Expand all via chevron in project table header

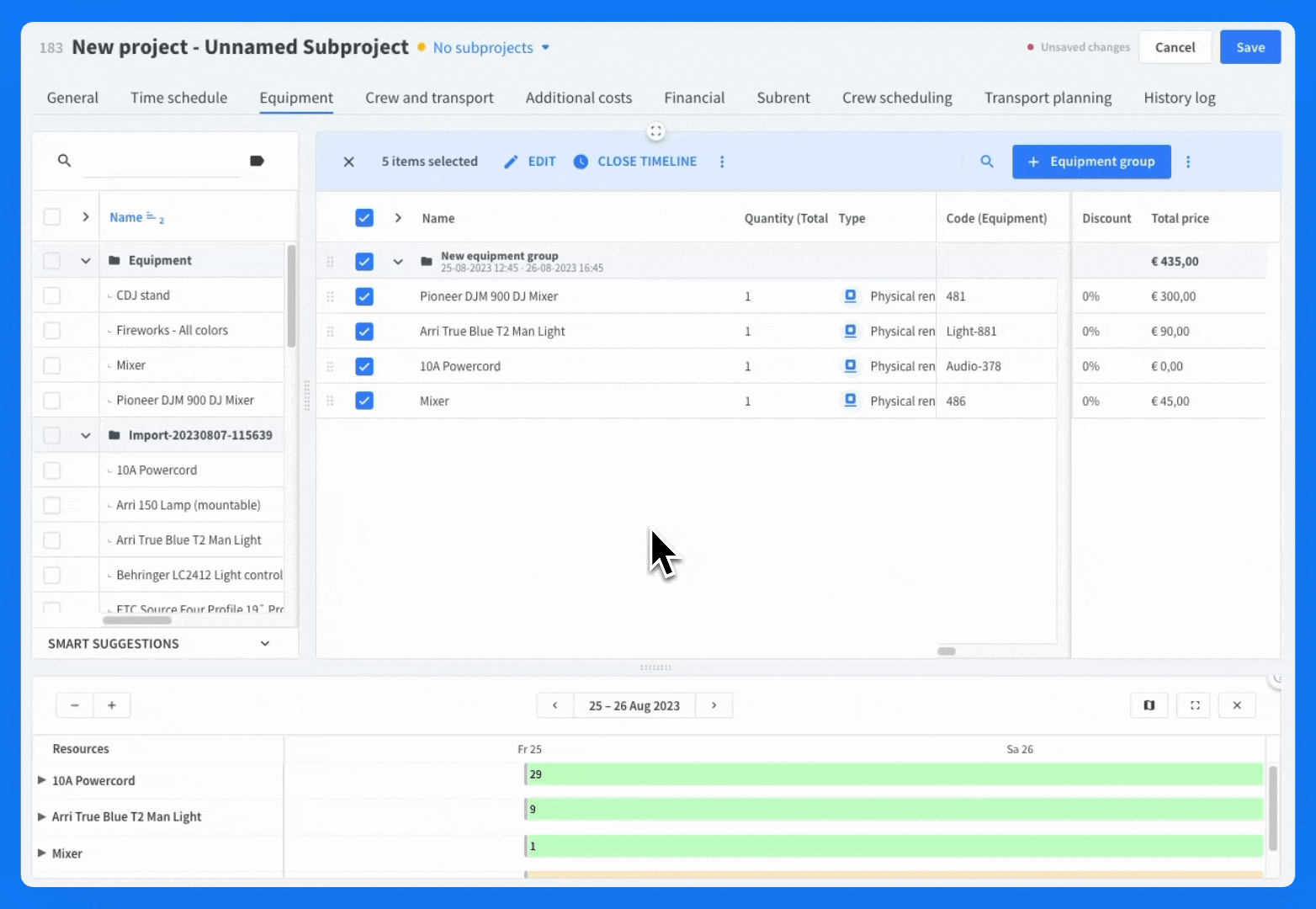click(398, 218)
